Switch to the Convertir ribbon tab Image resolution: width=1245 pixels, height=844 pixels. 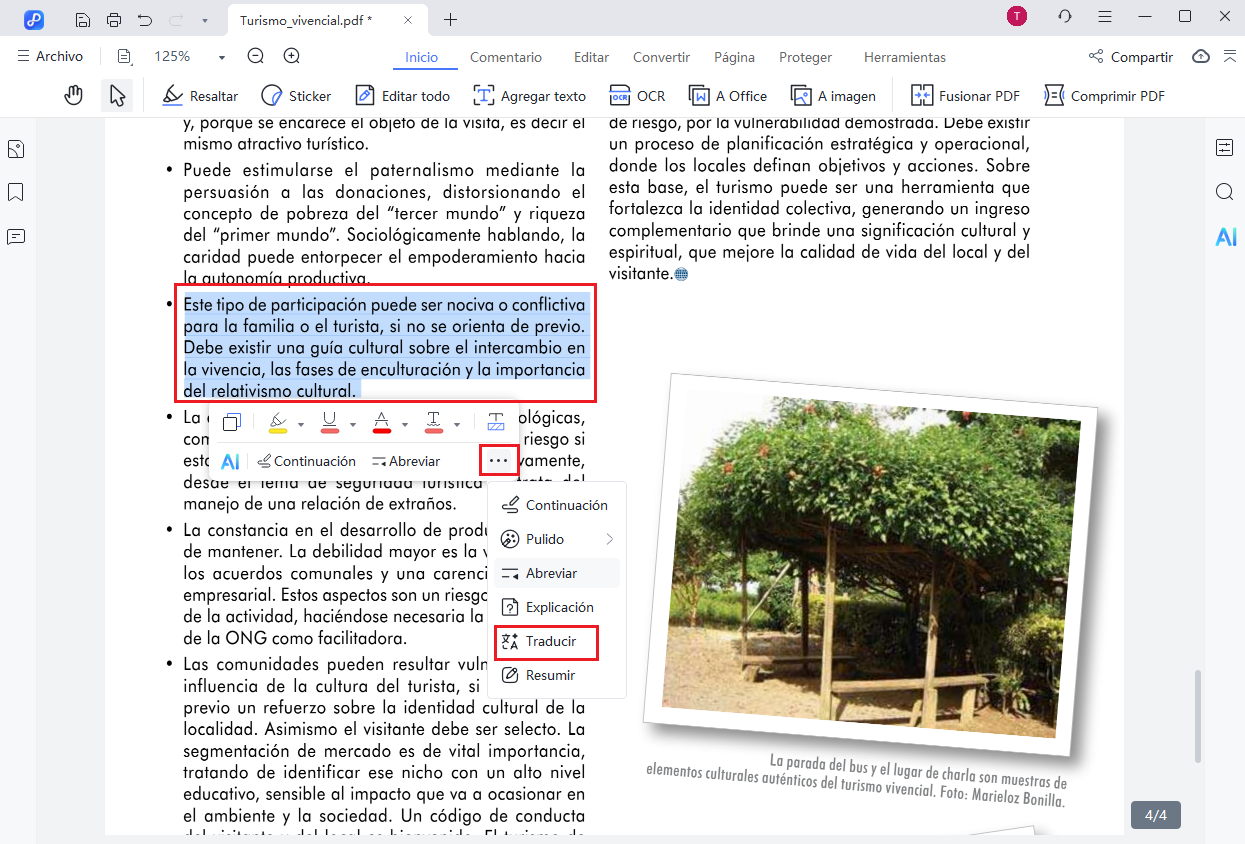coord(660,57)
